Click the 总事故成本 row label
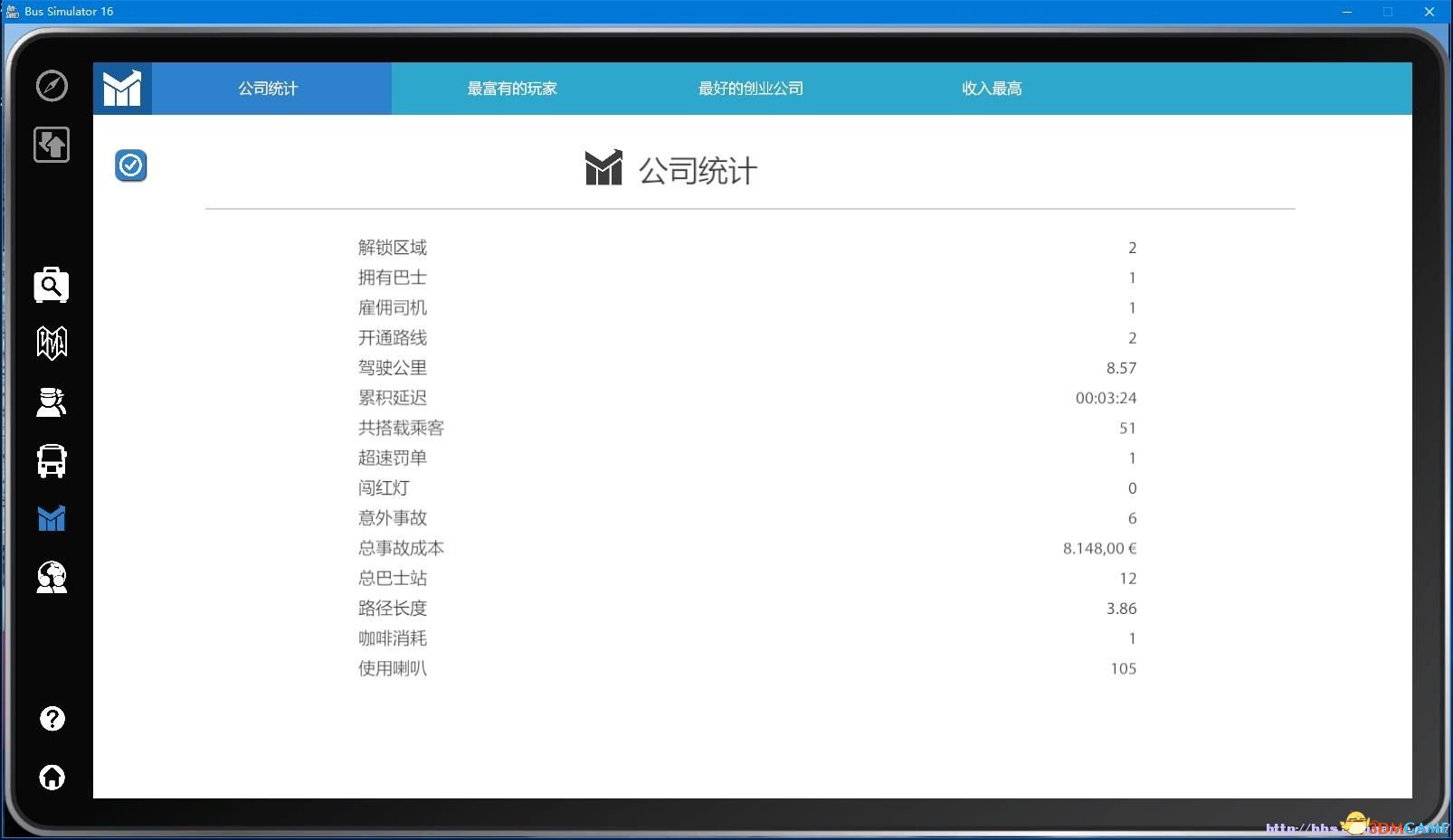The image size is (1453, 840). coord(401,548)
